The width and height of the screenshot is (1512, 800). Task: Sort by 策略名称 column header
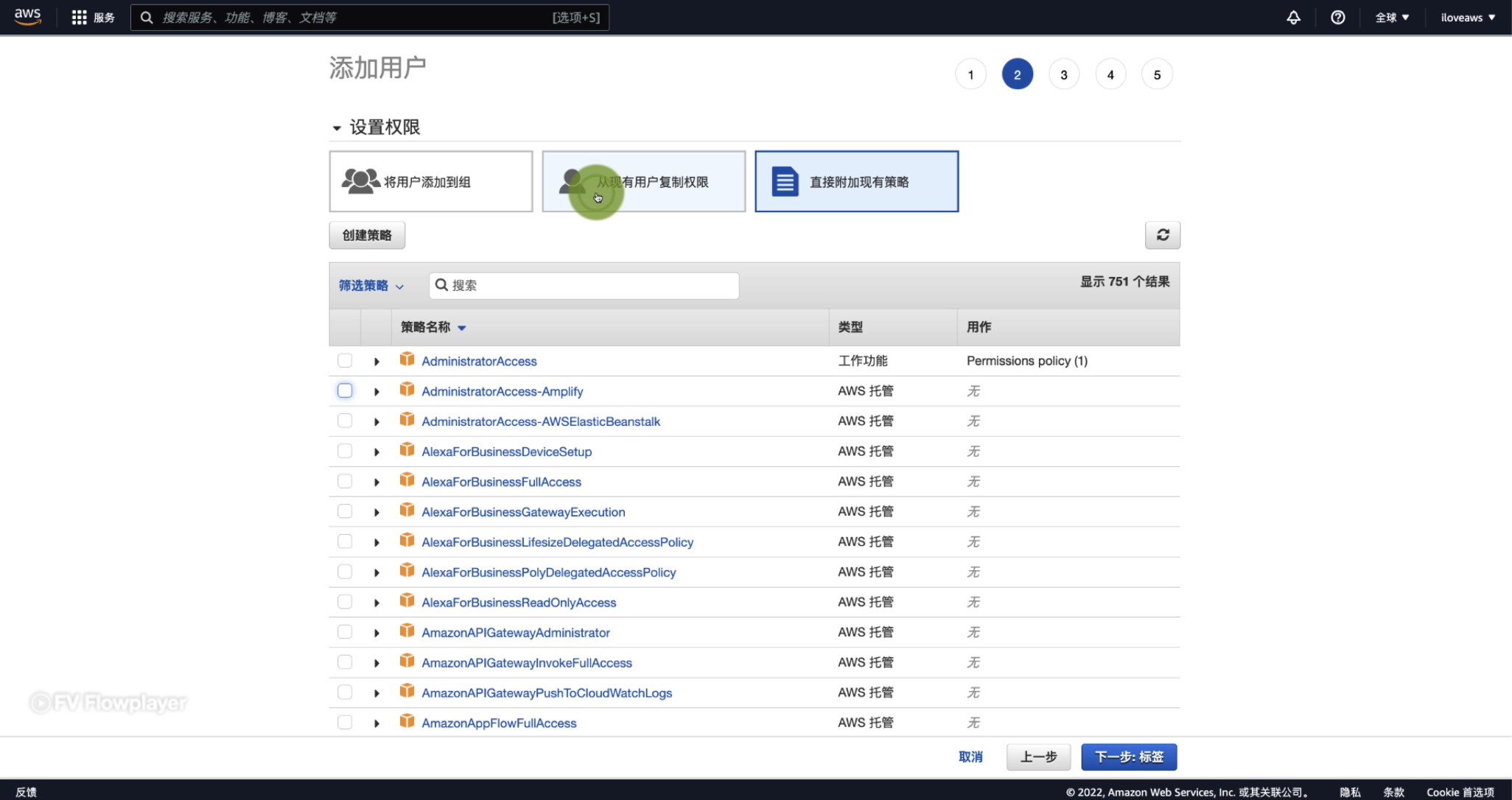[433, 327]
